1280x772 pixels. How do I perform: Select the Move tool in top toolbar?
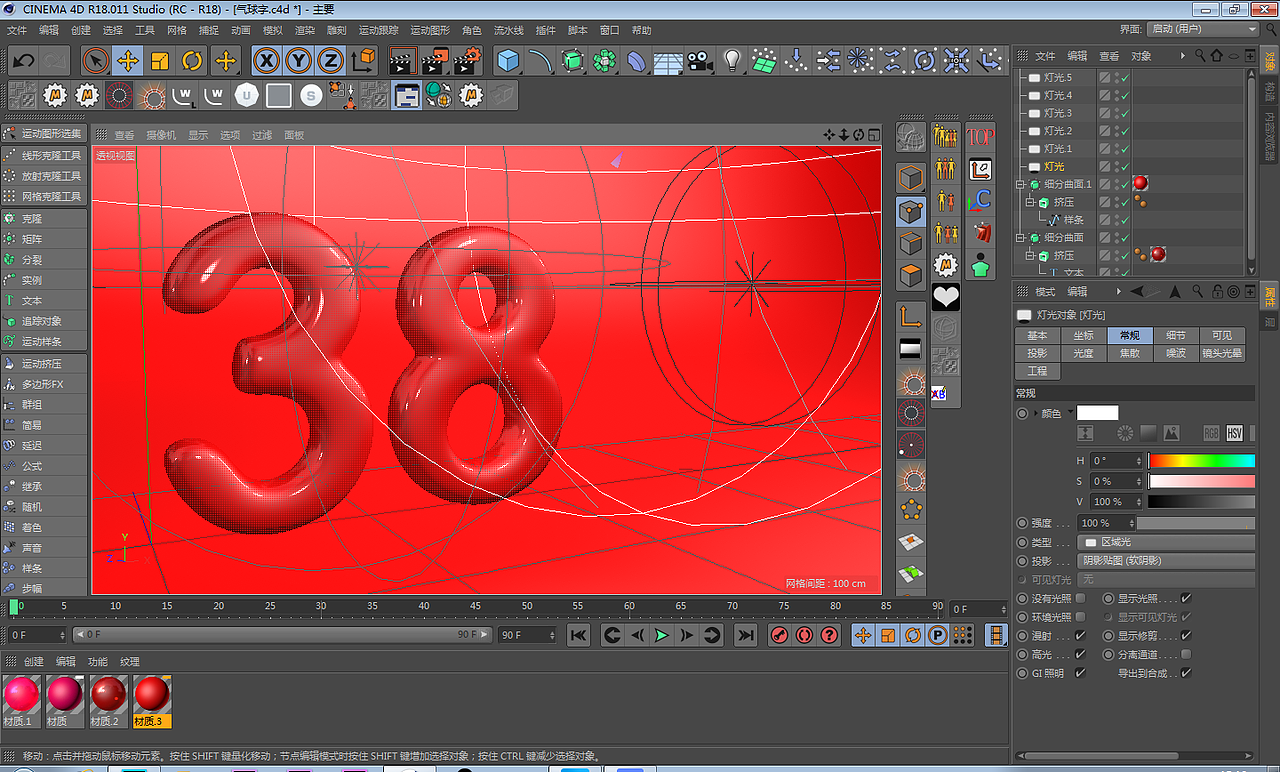128,61
